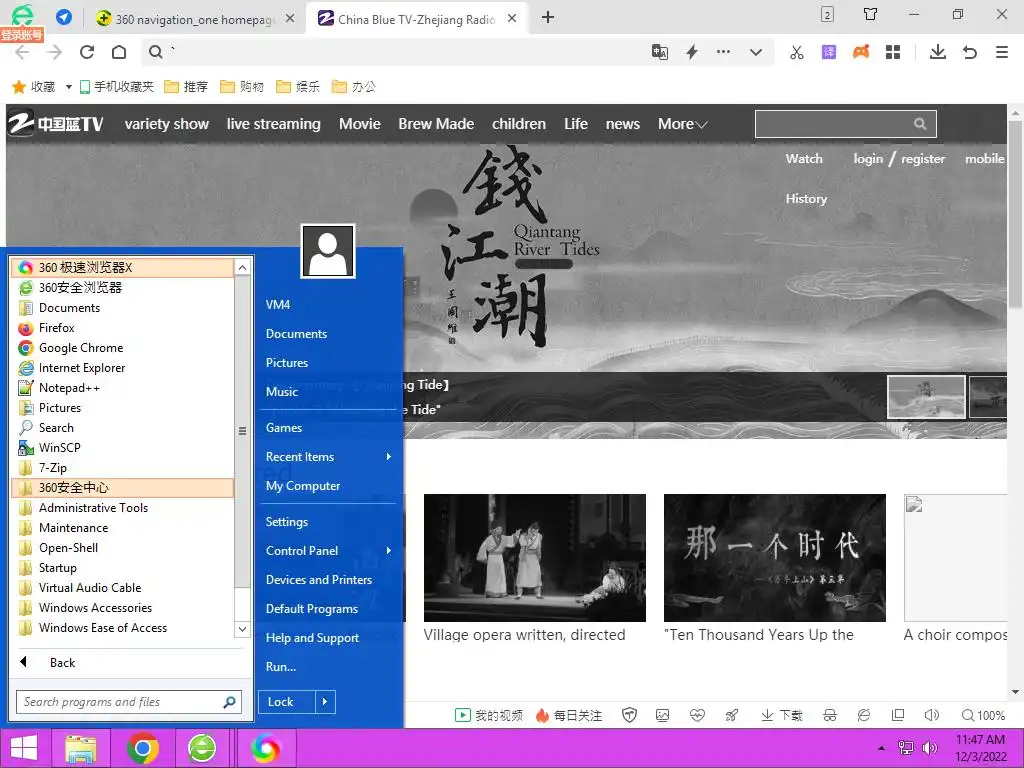Go to browser home page icon
The height and width of the screenshot is (768, 1024).
click(119, 52)
